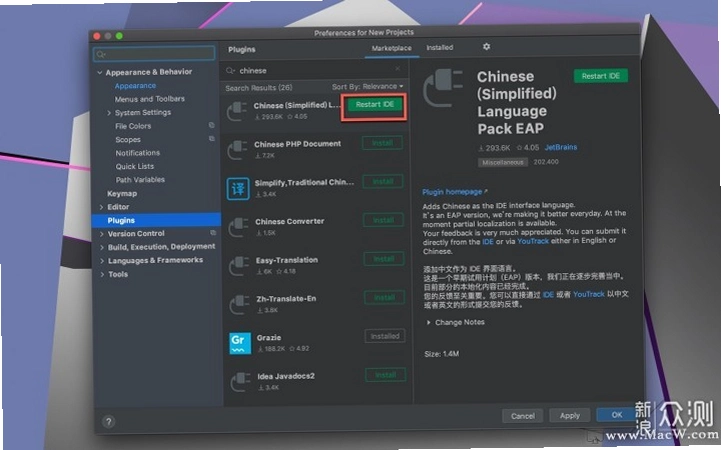Open the Sort By: Relevance dropdown
The height and width of the screenshot is (450, 721).
point(367,86)
